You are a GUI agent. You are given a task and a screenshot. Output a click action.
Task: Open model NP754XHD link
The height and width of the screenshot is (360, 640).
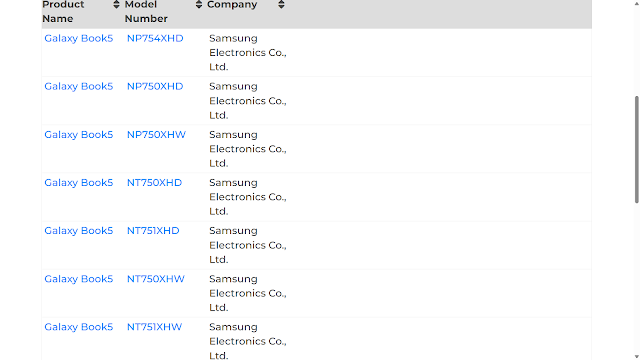click(155, 38)
